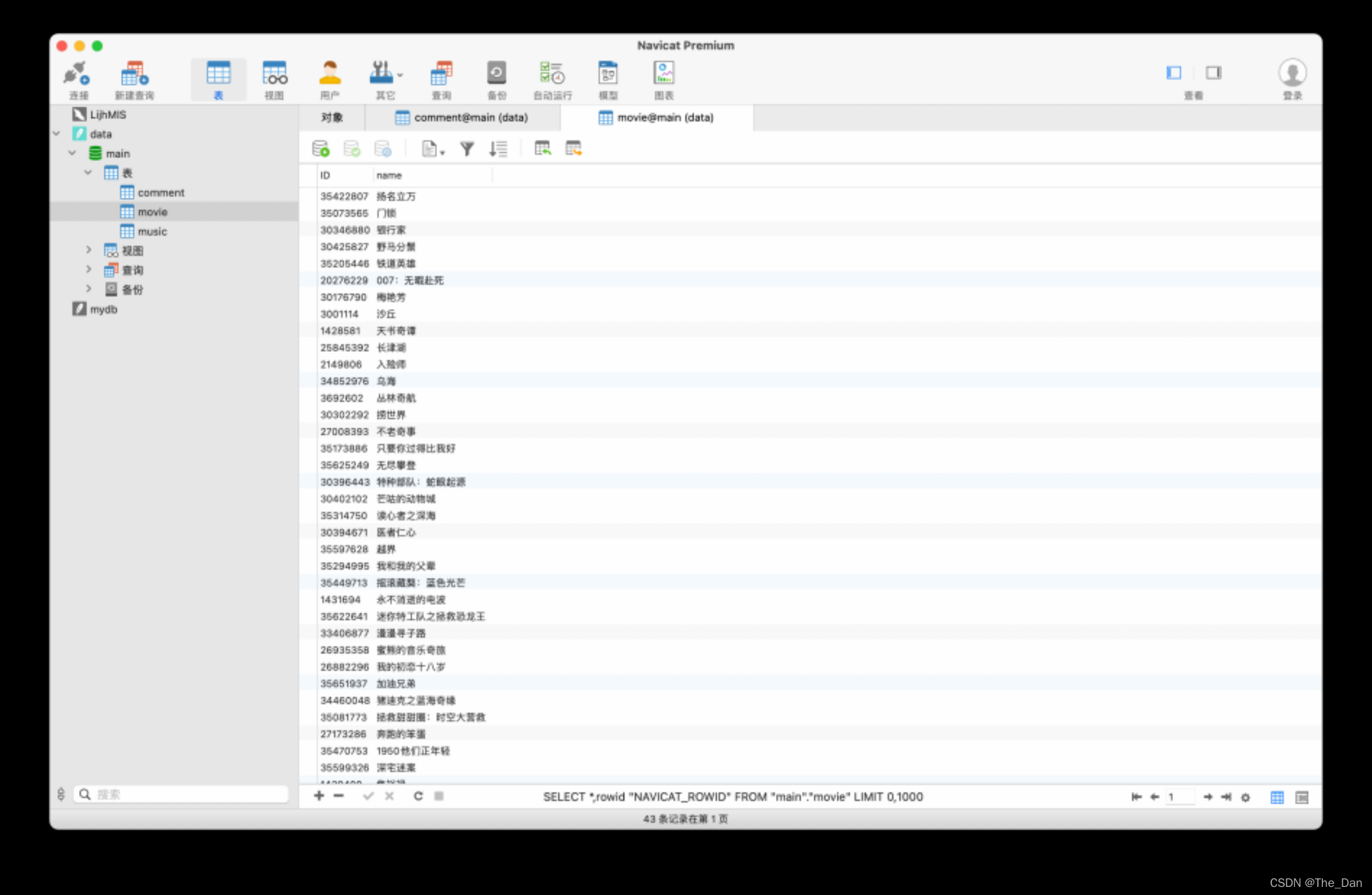Switch to grid view

click(1277, 797)
